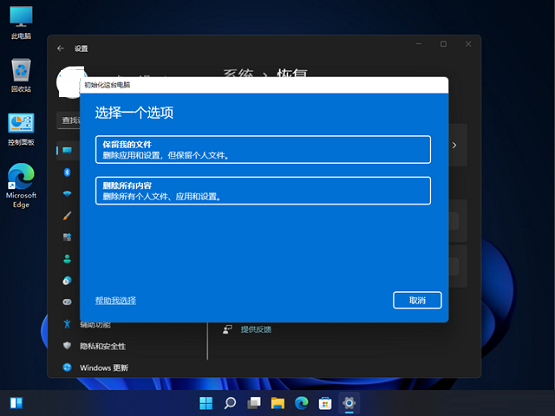
Task: Click the 查找设置 search field
Action: (69, 120)
